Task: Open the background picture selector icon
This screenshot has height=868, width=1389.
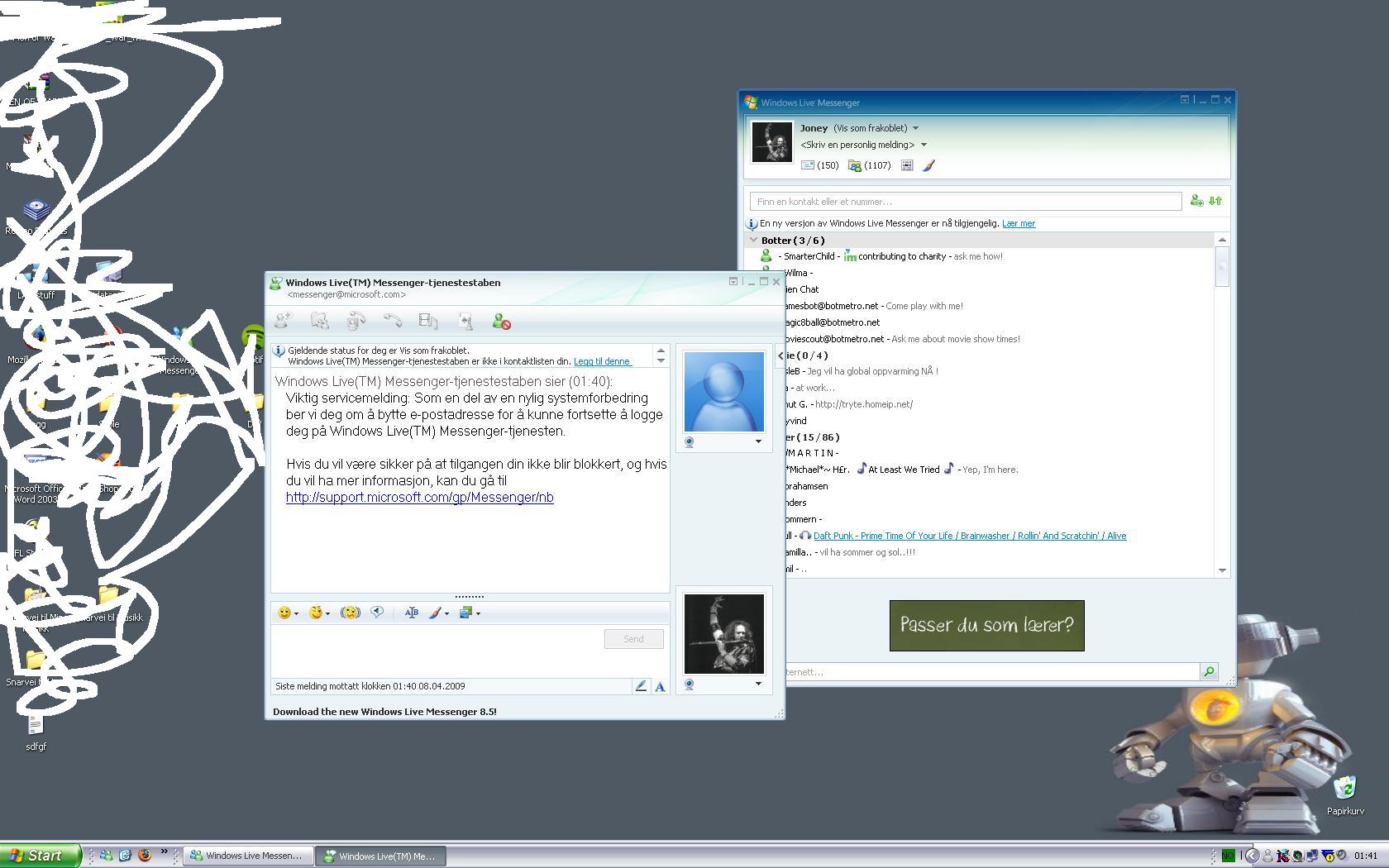Action: (465, 613)
